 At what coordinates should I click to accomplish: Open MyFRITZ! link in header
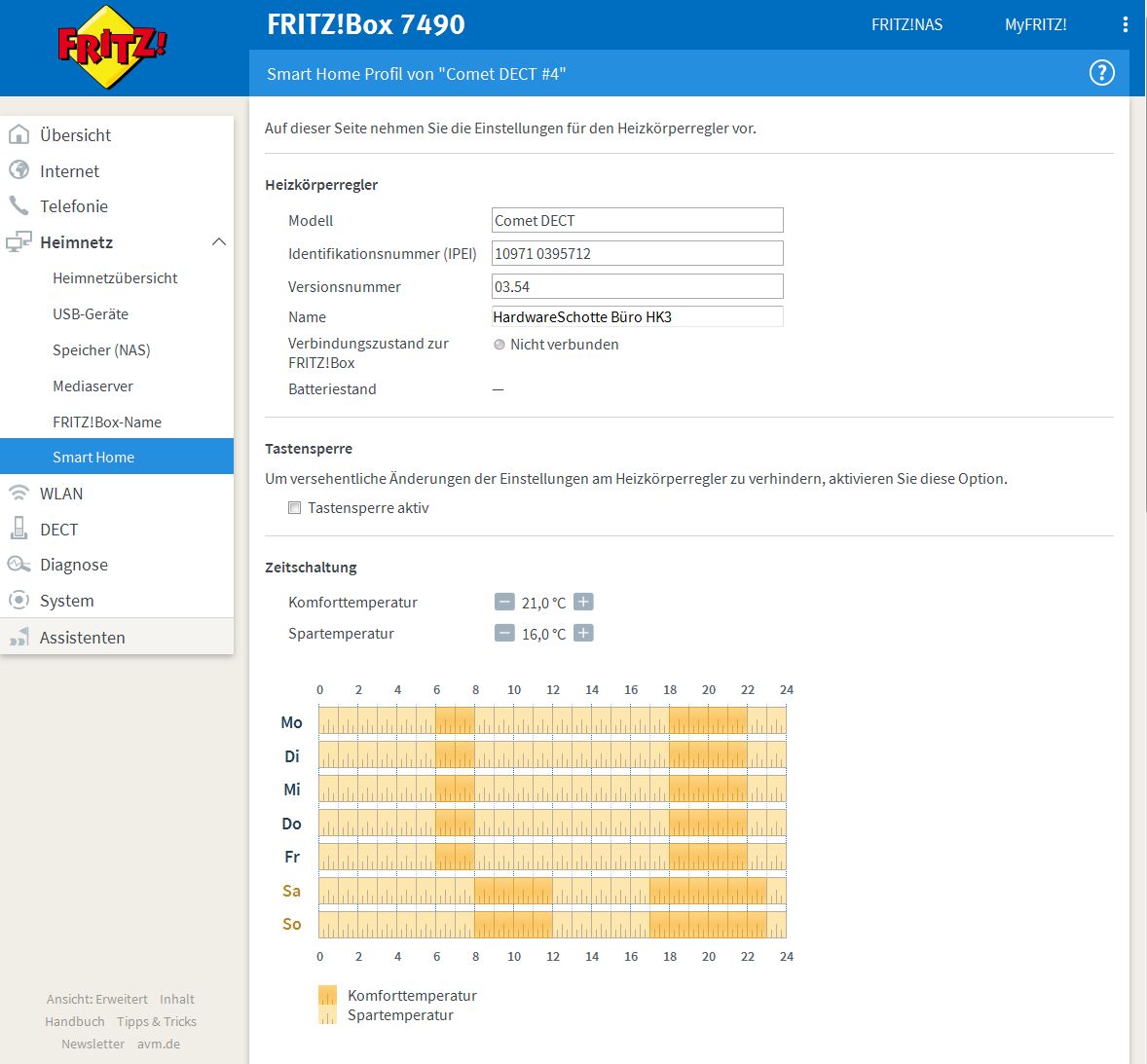pyautogui.click(x=1035, y=25)
